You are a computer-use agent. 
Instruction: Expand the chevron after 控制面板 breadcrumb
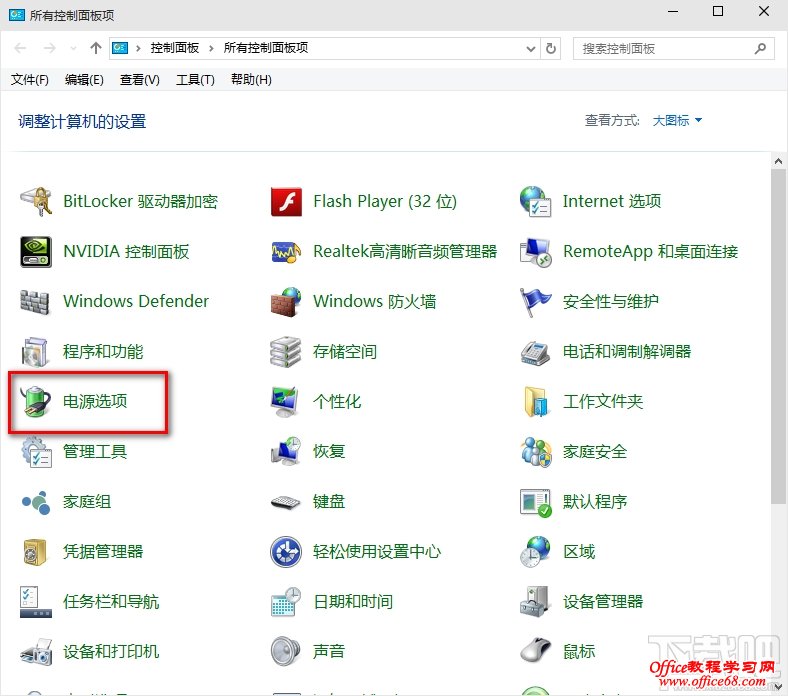pos(211,48)
